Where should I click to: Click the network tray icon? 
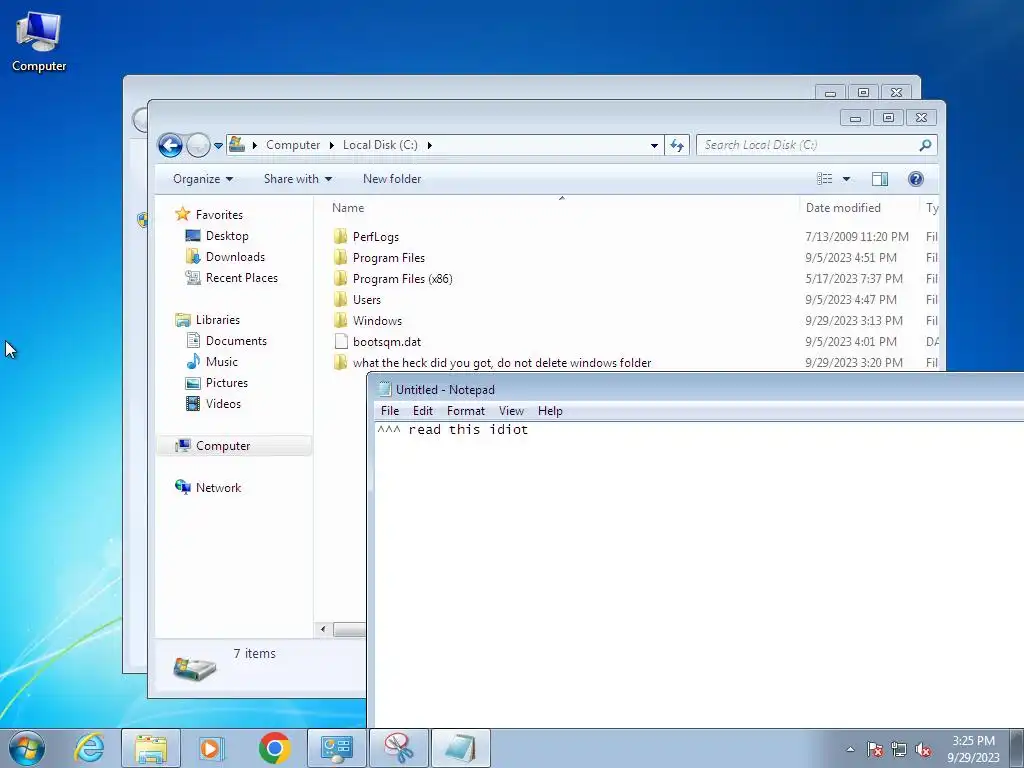899,749
